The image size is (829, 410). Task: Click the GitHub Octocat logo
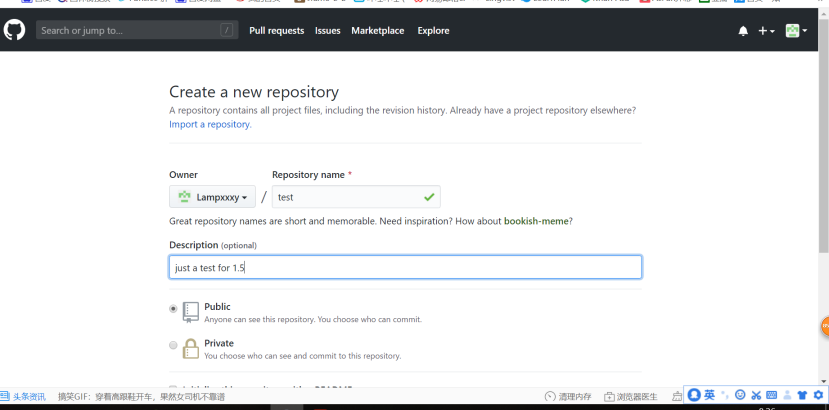14,31
